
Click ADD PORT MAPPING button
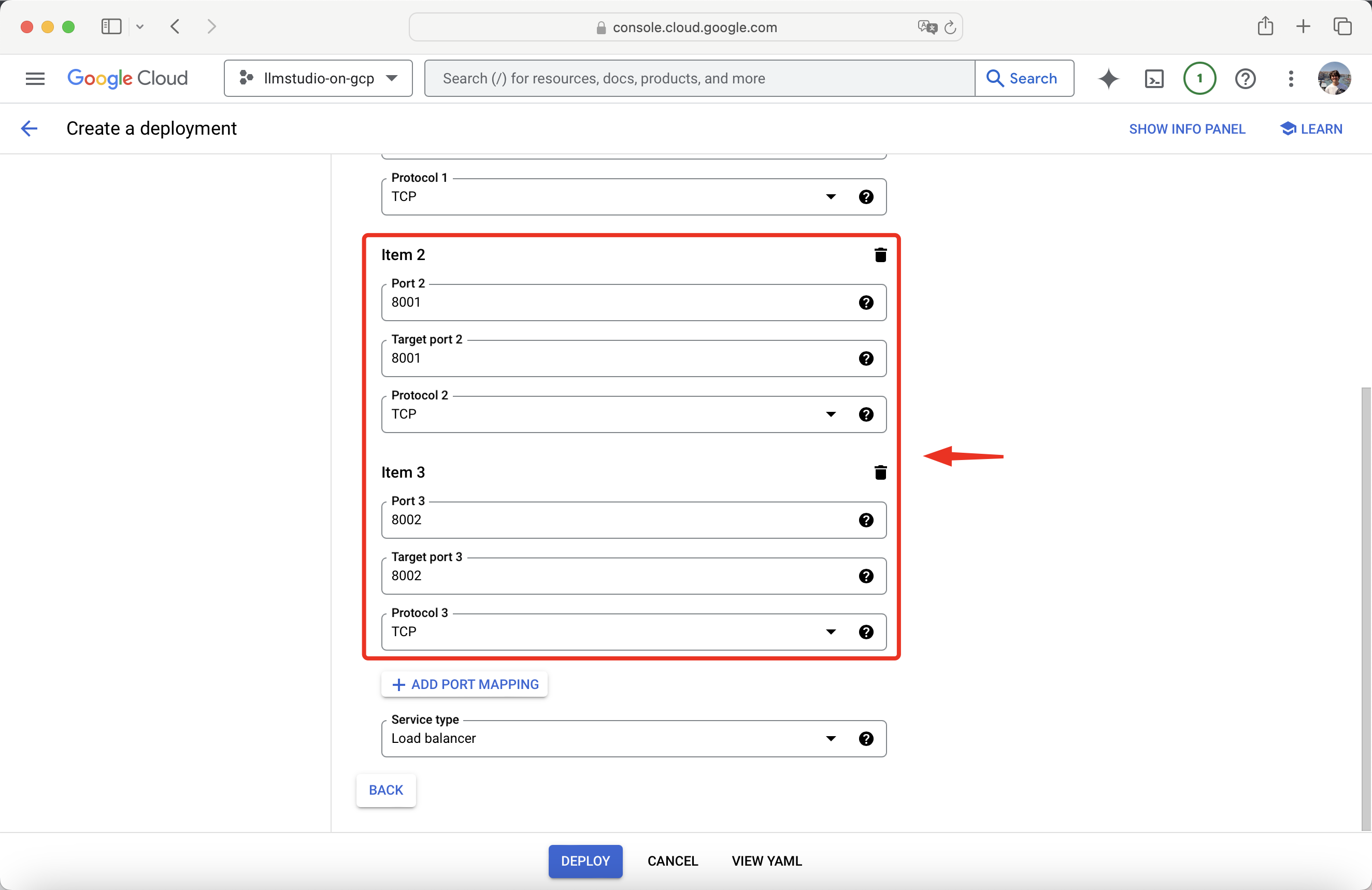point(465,684)
